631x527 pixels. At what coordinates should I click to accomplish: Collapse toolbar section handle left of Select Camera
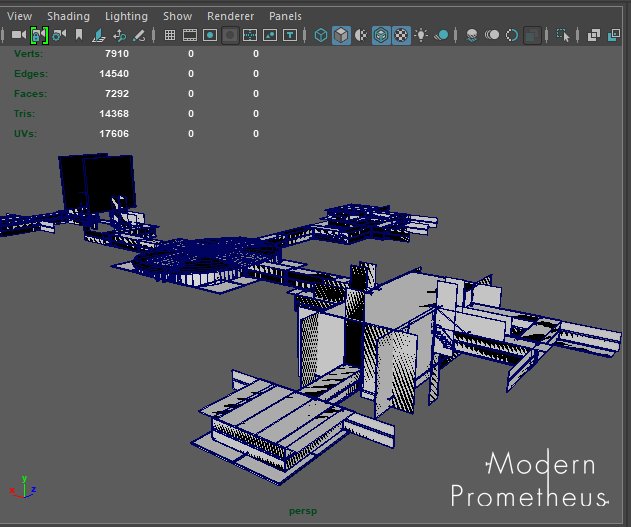[x=2, y=35]
